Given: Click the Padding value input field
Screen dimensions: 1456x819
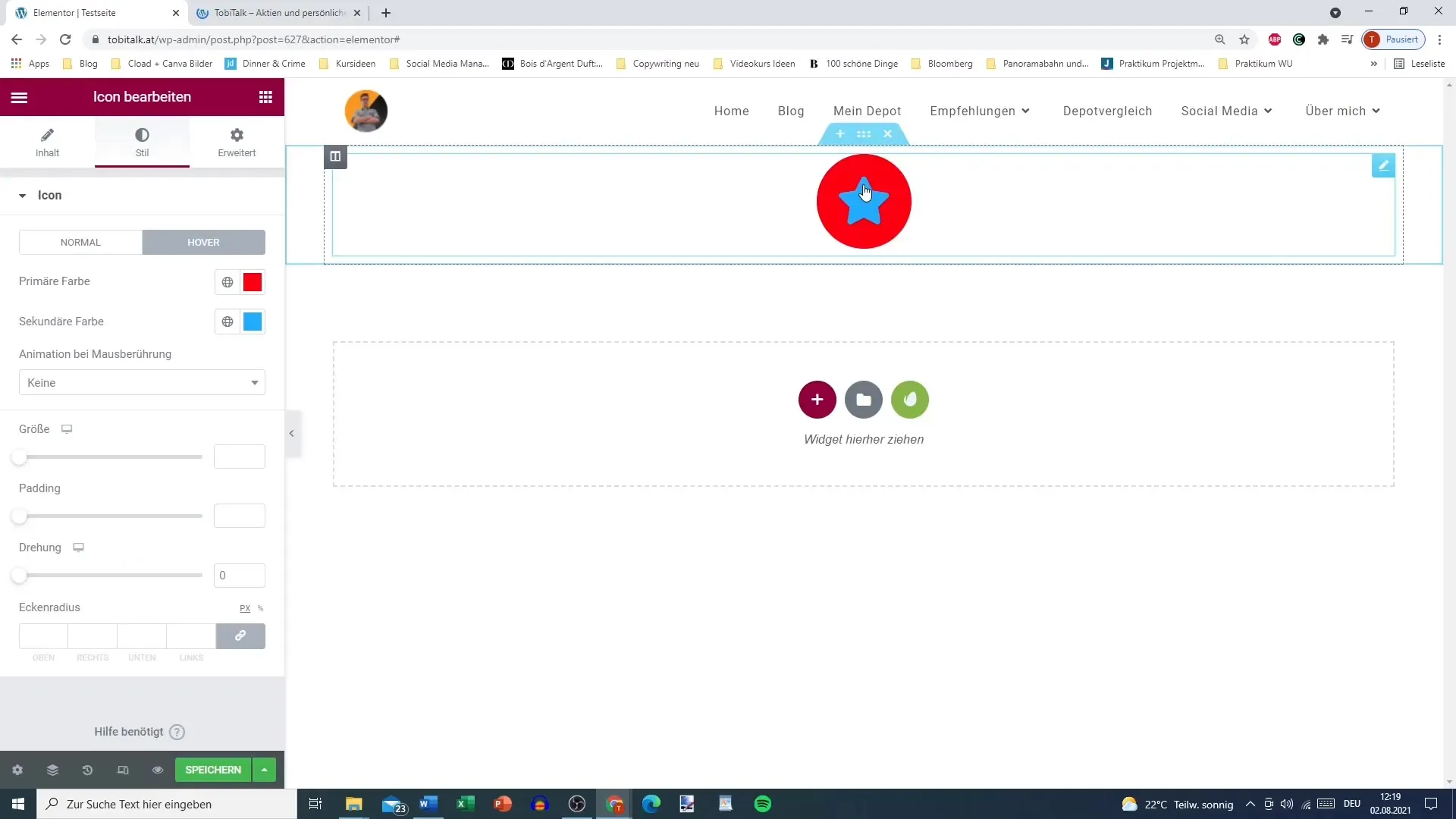Looking at the screenshot, I should point(240,516).
